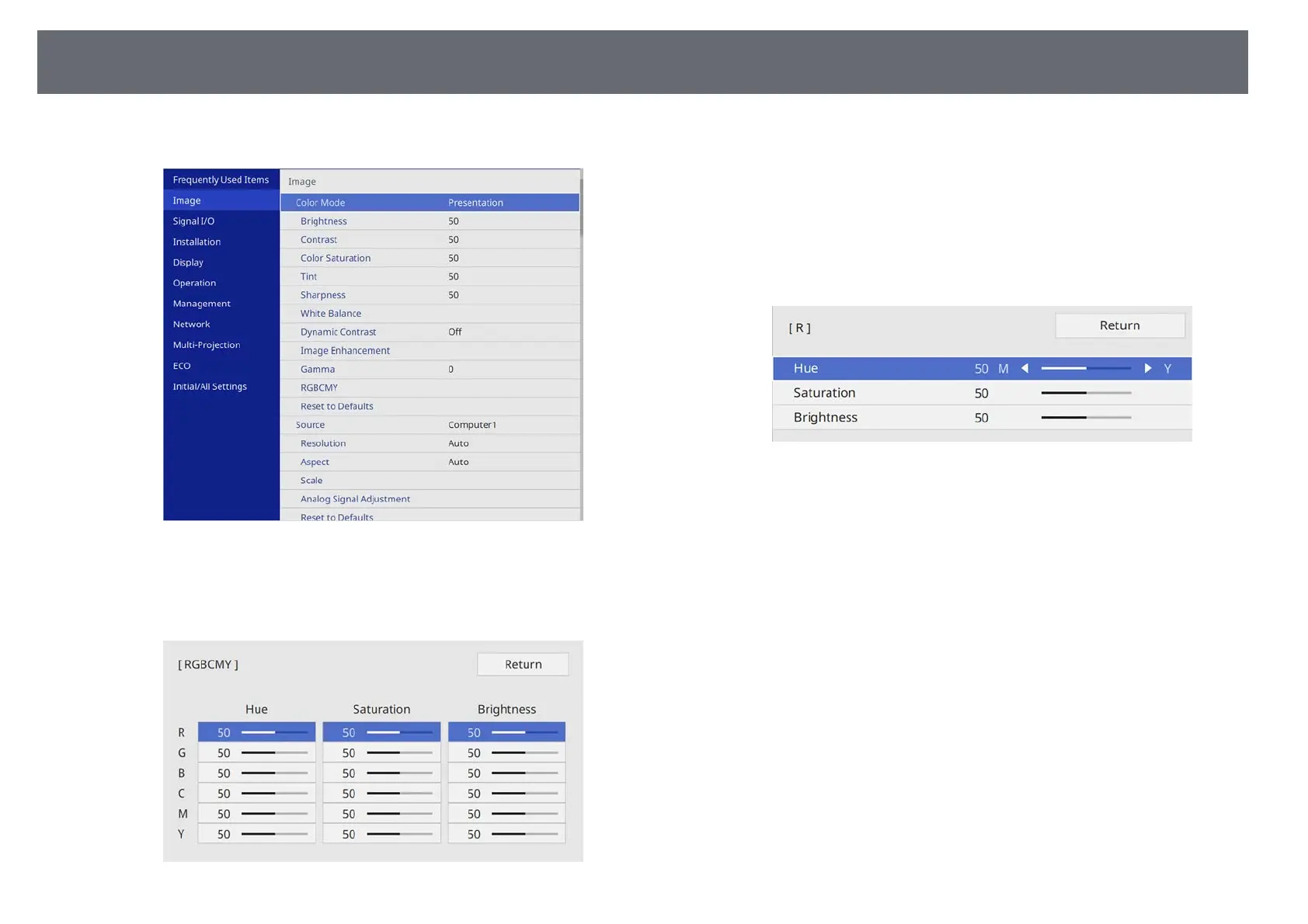
Task: Click Return in the RGBCMY dialog
Action: pyautogui.click(x=523, y=665)
